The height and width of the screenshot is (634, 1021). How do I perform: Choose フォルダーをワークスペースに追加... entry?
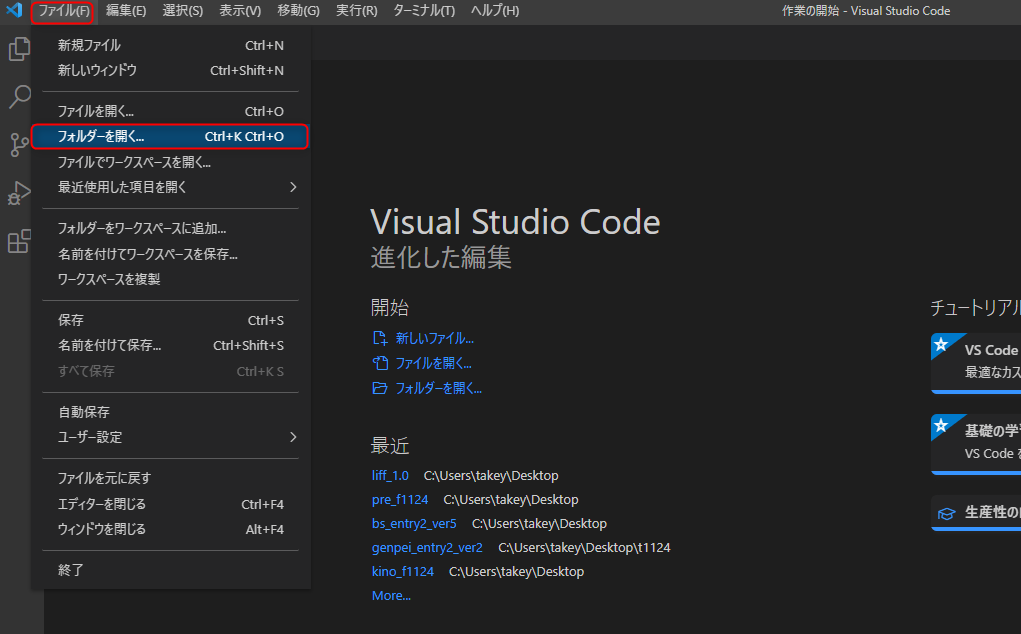171,228
